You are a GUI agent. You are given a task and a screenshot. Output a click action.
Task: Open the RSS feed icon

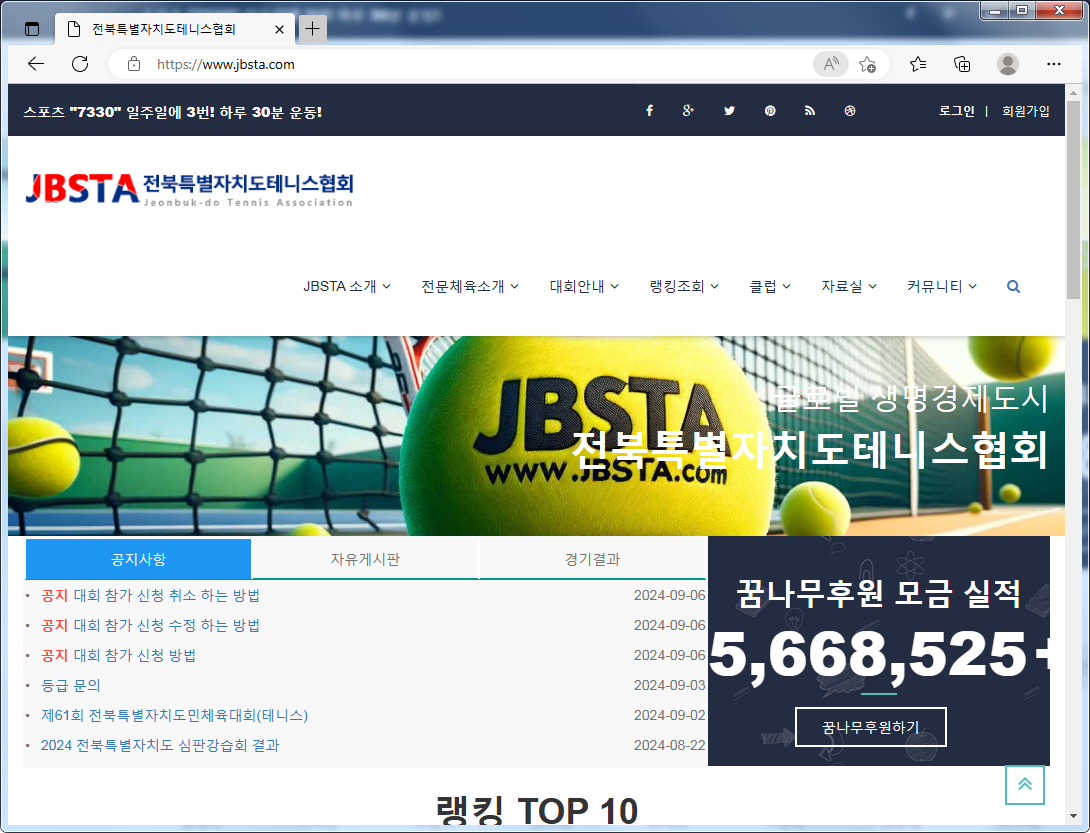point(809,110)
